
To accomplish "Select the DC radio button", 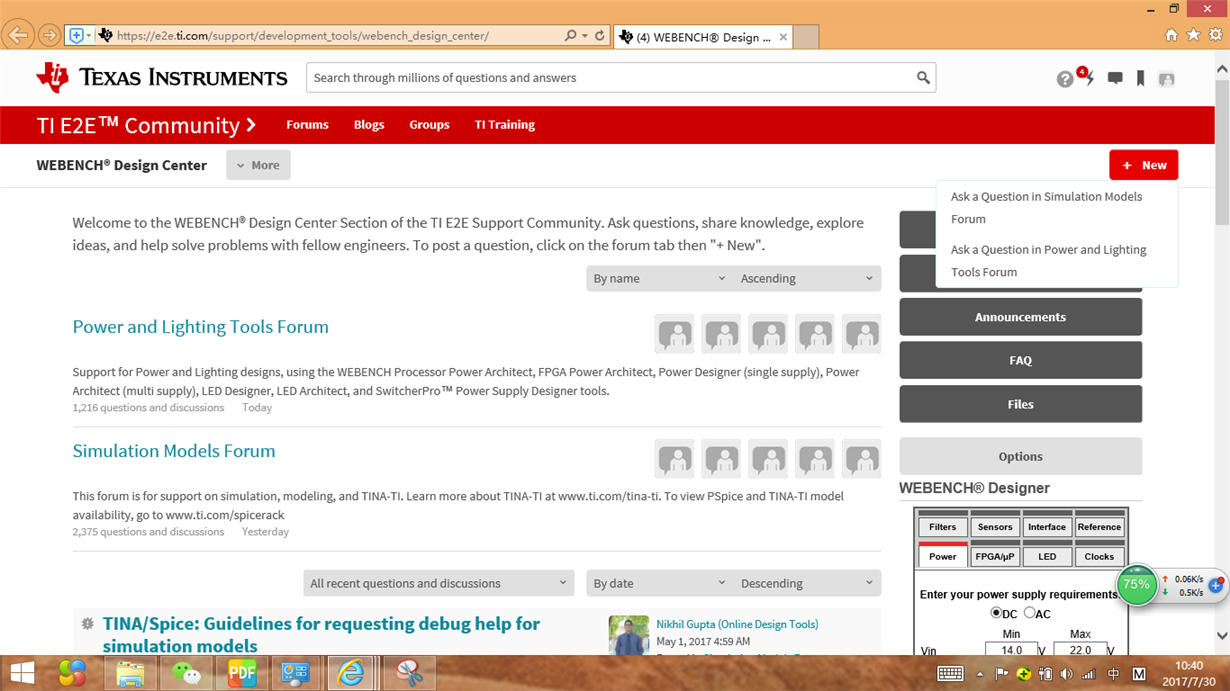I will click(x=996, y=613).
